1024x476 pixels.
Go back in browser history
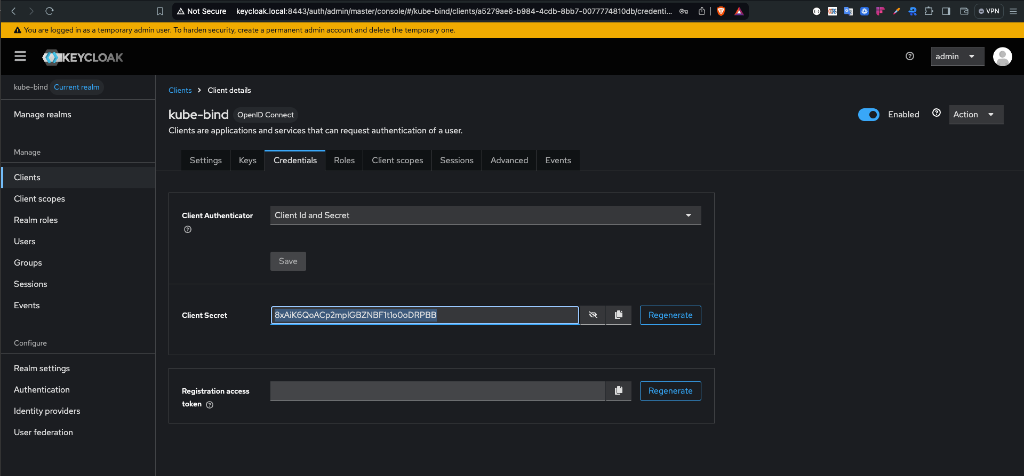tap(14, 11)
